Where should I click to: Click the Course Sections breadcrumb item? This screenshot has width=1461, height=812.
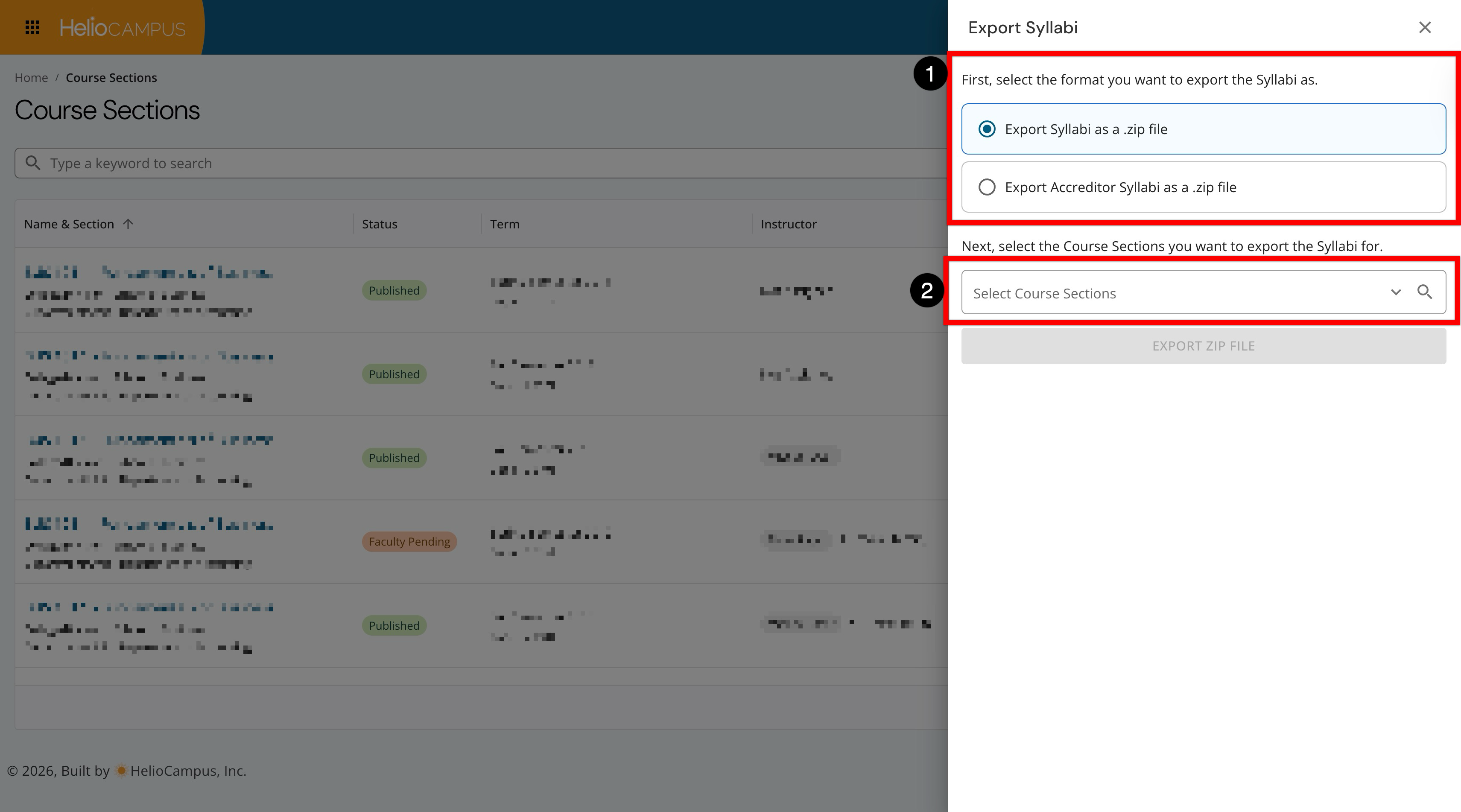tap(111, 78)
